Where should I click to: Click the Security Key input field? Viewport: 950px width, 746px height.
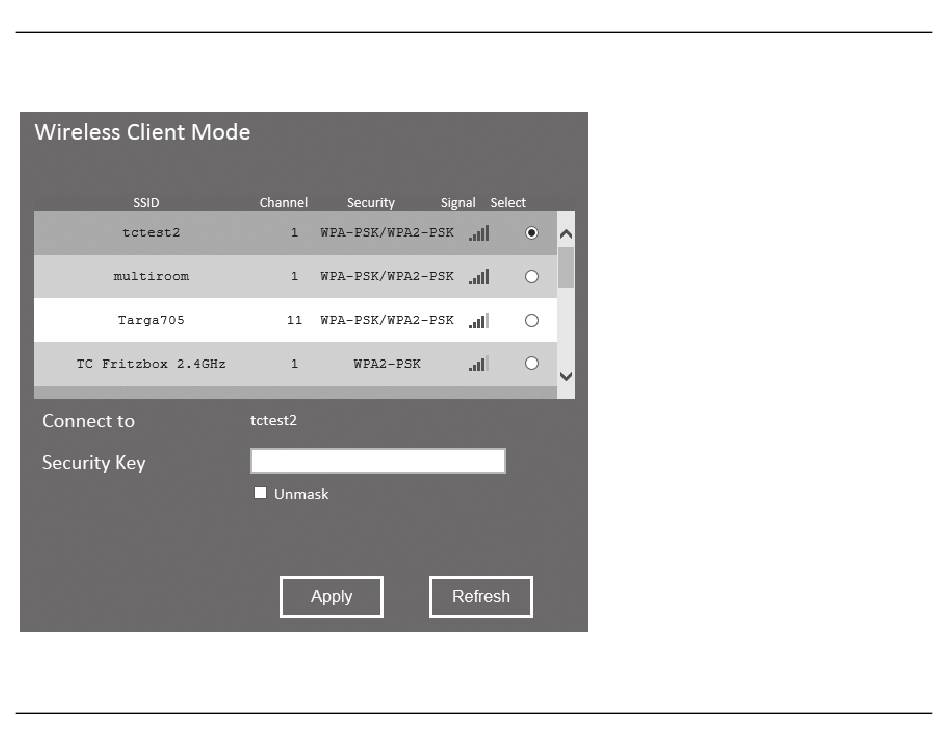(377, 461)
